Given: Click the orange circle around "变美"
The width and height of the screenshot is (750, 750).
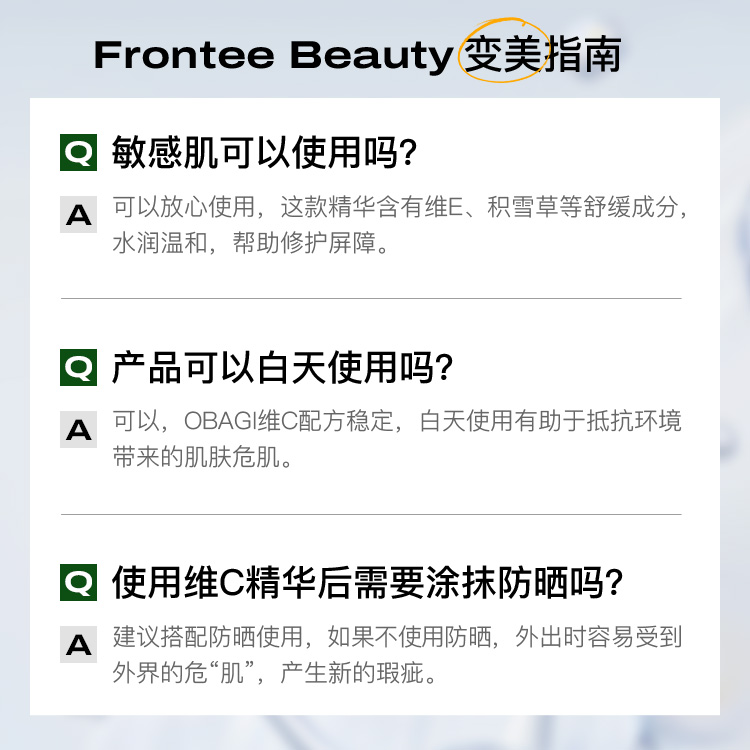Looking at the screenshot, I should (502, 53).
